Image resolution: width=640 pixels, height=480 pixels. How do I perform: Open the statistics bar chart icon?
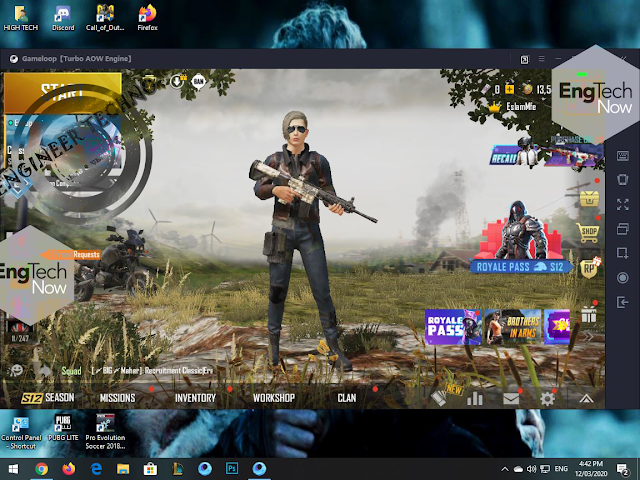click(x=475, y=398)
